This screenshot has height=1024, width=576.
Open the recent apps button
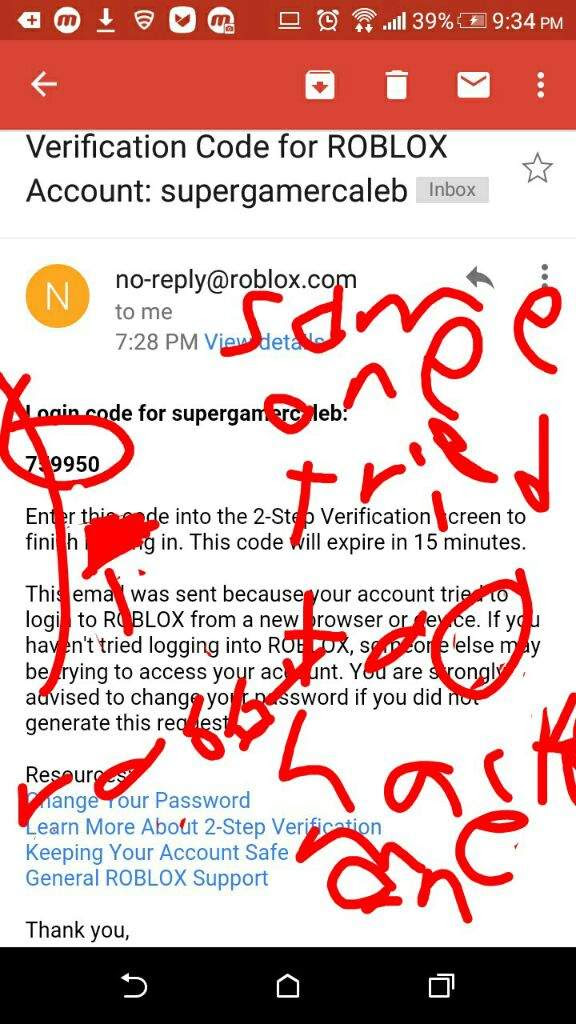tap(441, 985)
